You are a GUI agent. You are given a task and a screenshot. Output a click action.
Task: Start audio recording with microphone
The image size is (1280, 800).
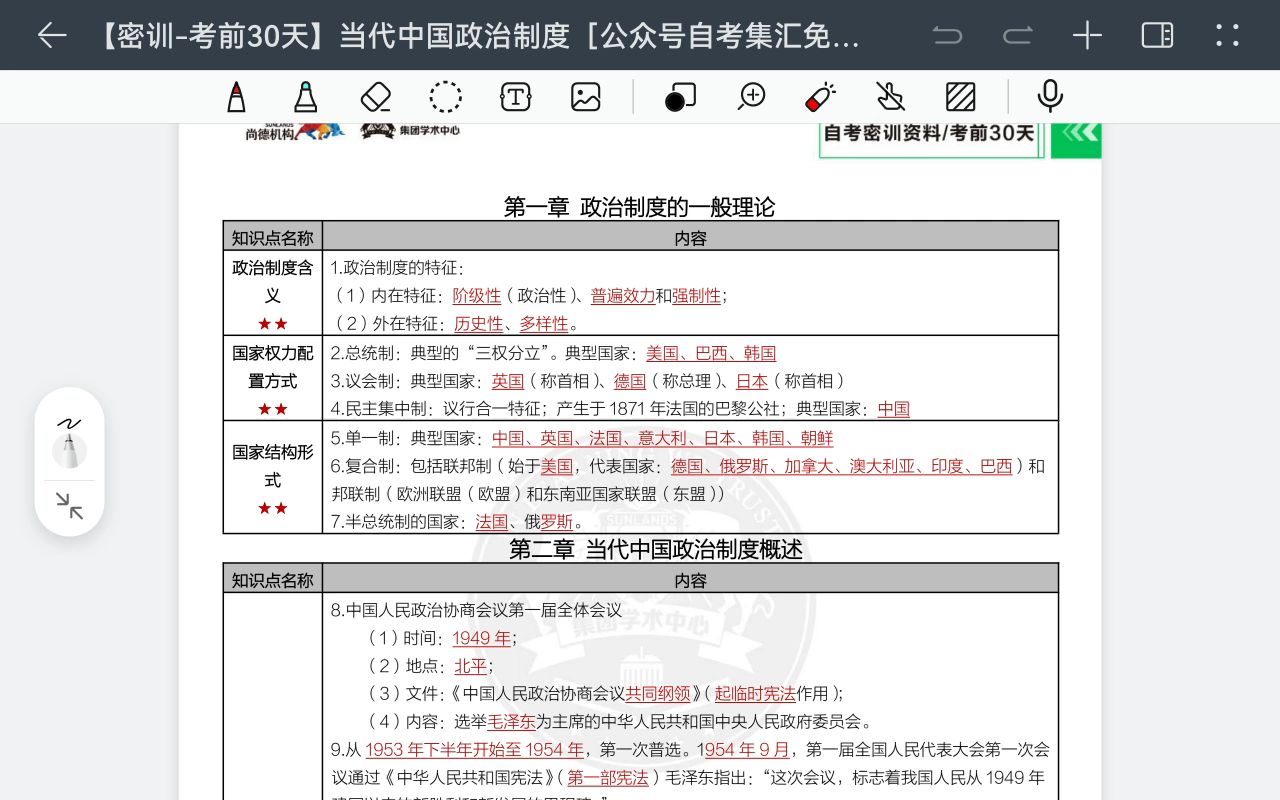coord(1050,97)
